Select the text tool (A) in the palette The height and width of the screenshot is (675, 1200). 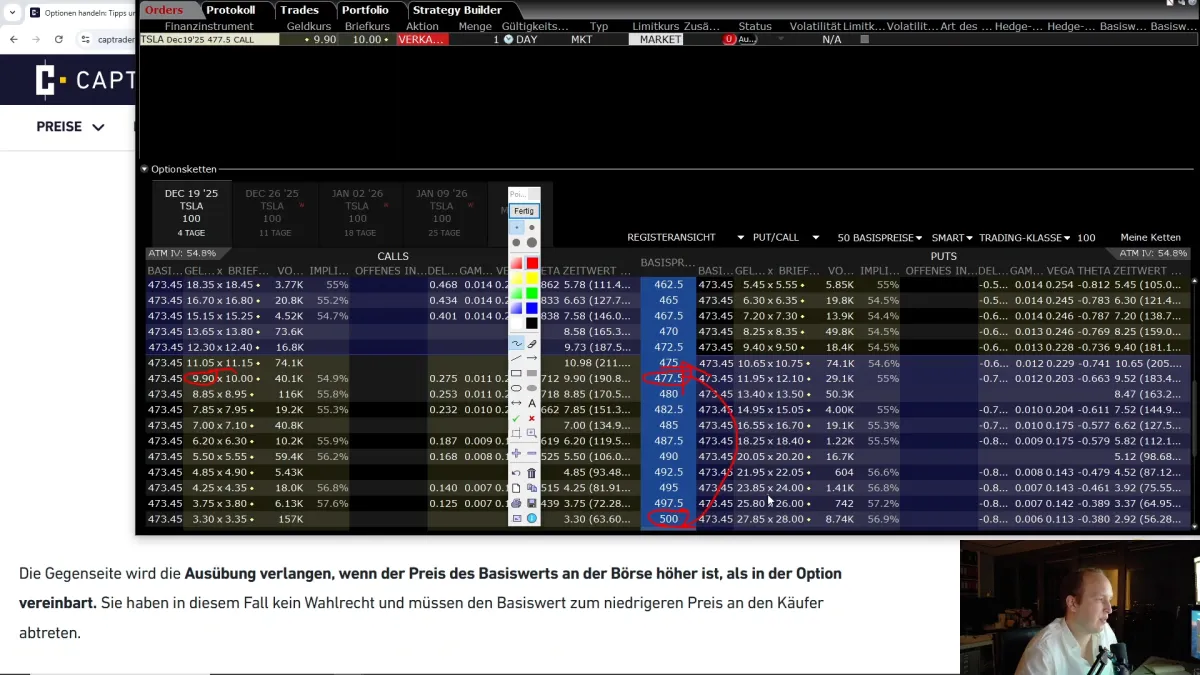pyautogui.click(x=532, y=401)
